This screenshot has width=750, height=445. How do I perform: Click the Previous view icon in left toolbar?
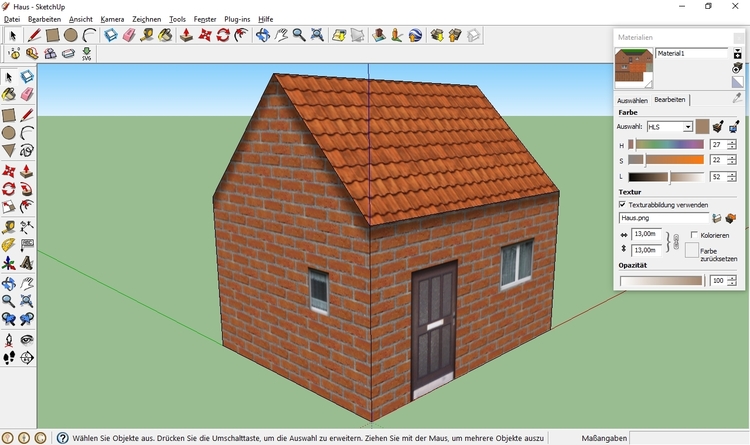coord(9,319)
